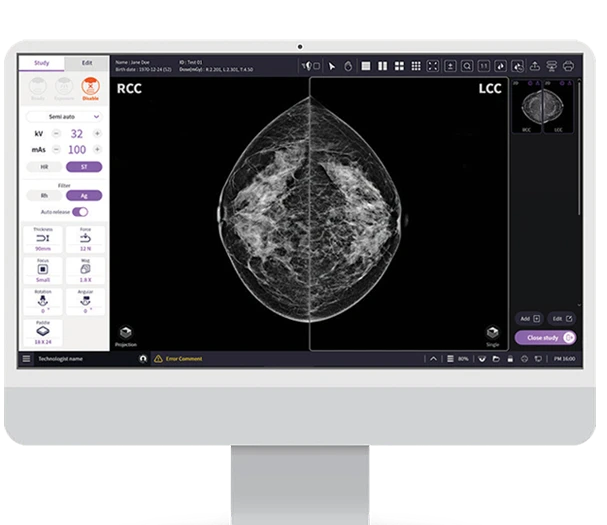The width and height of the screenshot is (607, 525).
Task: Decrease mAs with the minus button
Action: [x=57, y=149]
